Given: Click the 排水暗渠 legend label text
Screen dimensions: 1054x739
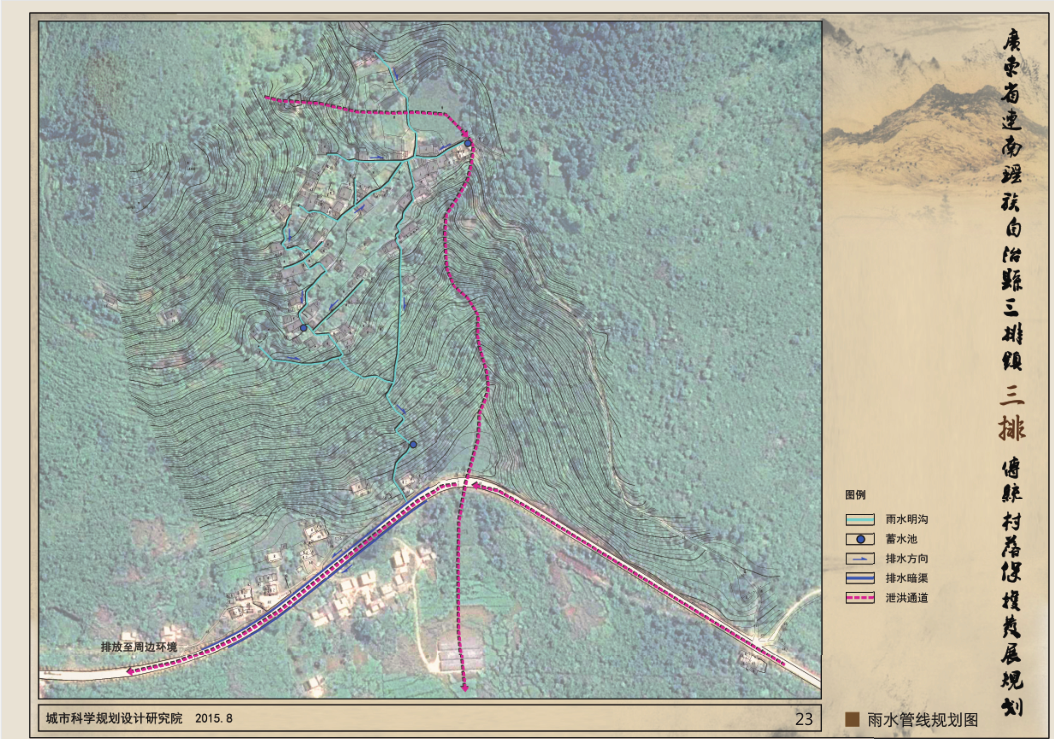Looking at the screenshot, I should click(904, 579).
